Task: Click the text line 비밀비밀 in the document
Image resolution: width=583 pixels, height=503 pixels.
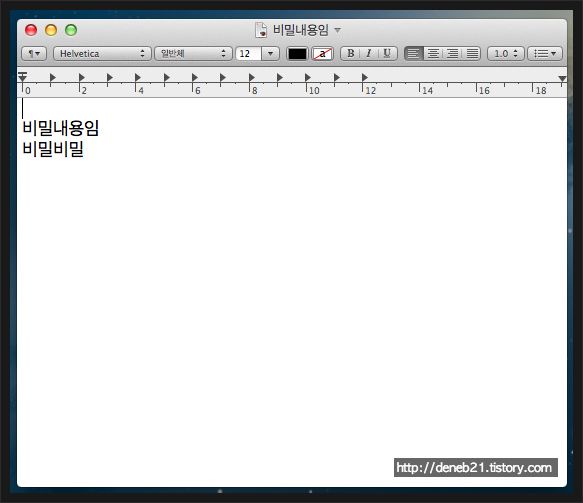Action: (x=53, y=149)
